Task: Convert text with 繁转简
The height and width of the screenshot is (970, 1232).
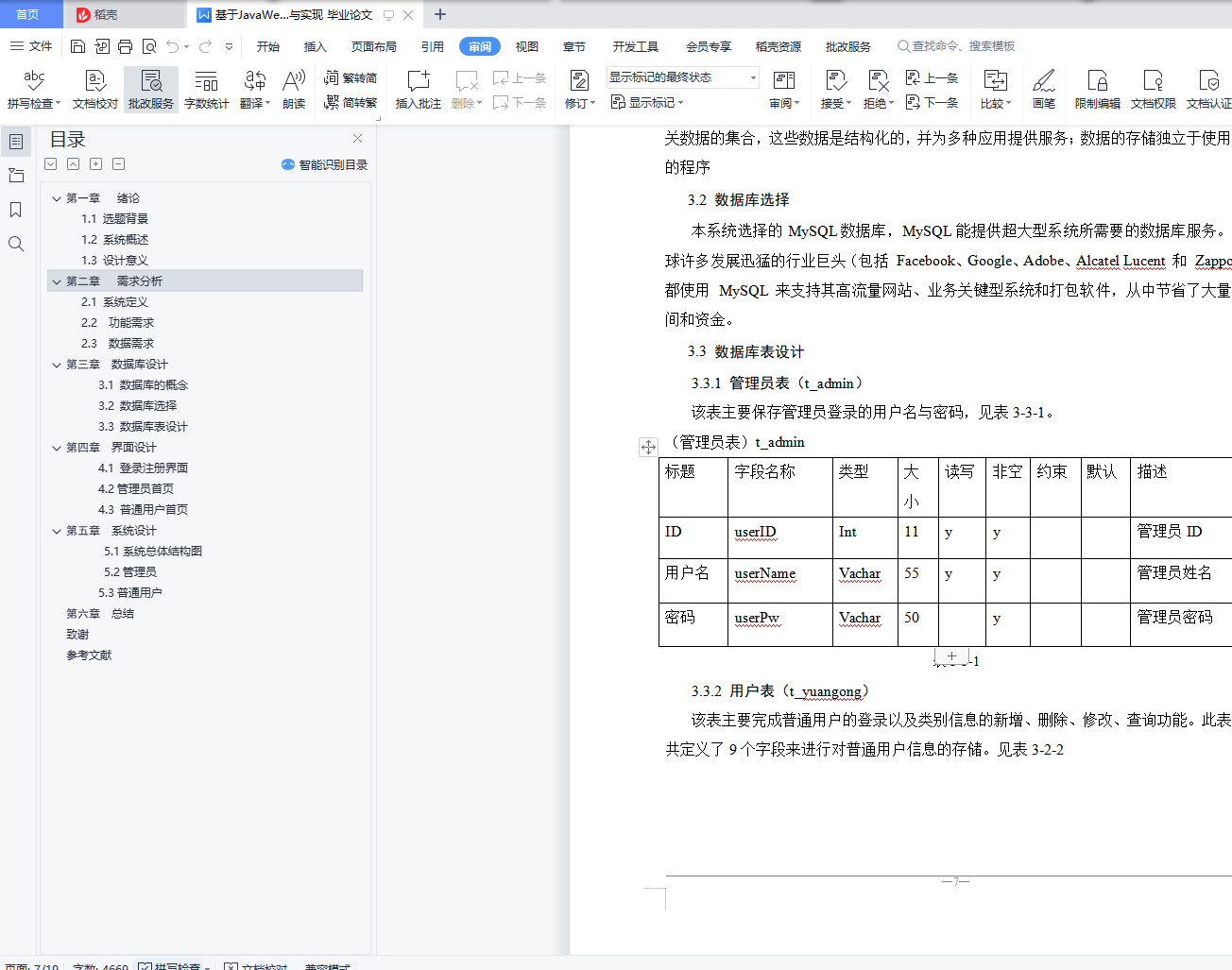Action: click(x=351, y=77)
